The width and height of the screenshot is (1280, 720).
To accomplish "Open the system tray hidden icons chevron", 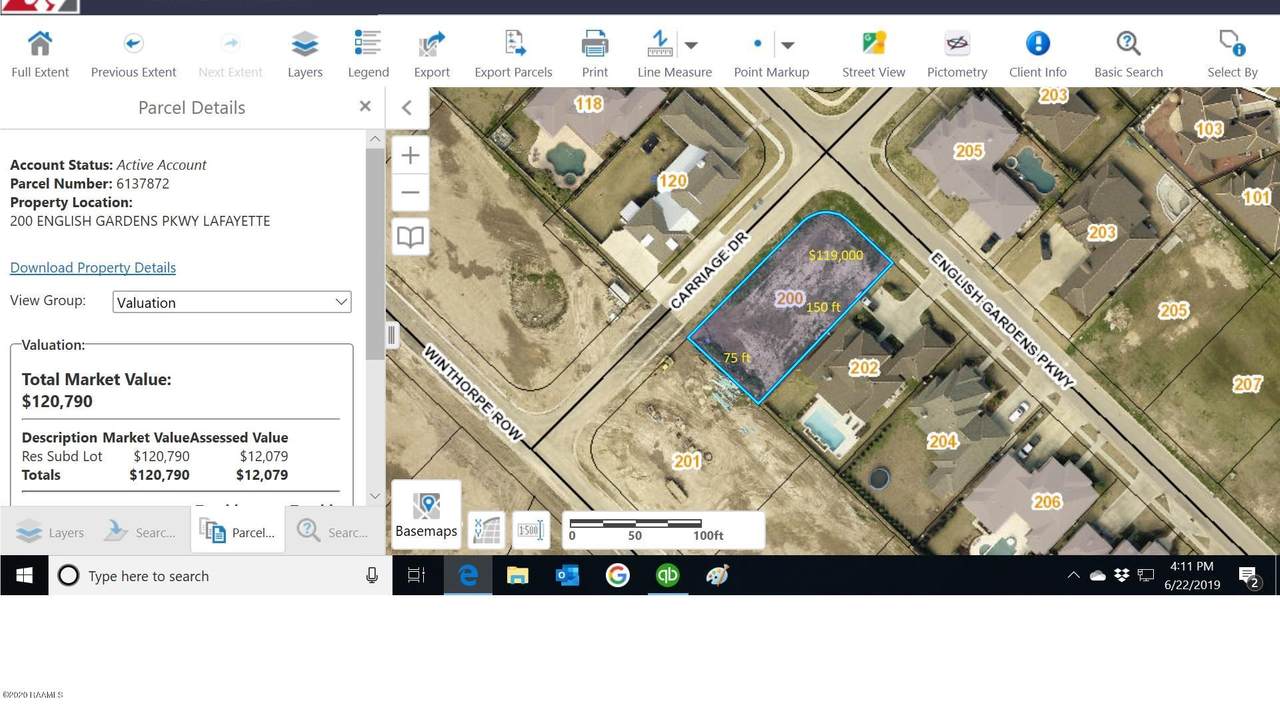I will [1073, 576].
